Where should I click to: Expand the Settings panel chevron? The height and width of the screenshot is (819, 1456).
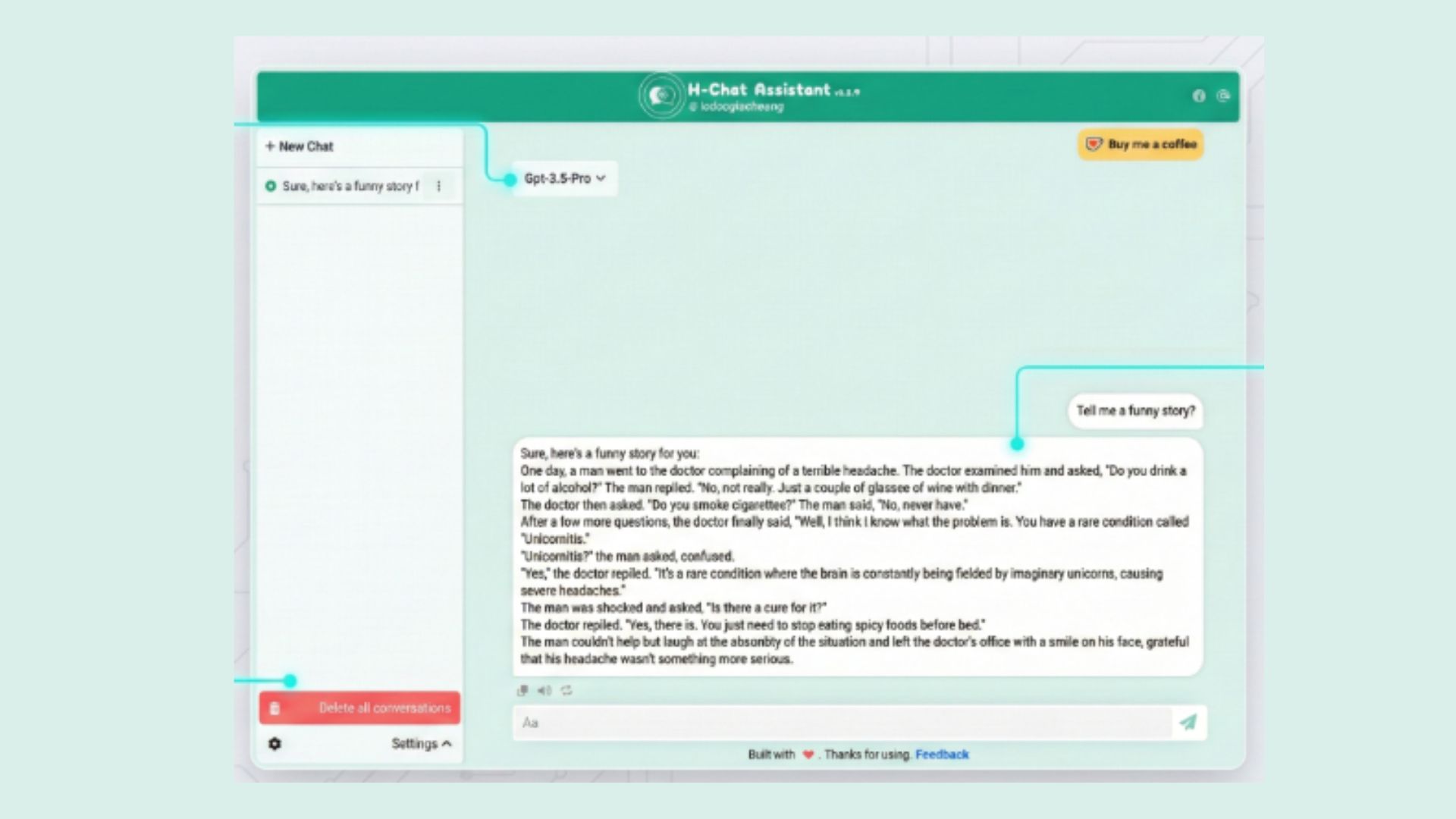447,744
